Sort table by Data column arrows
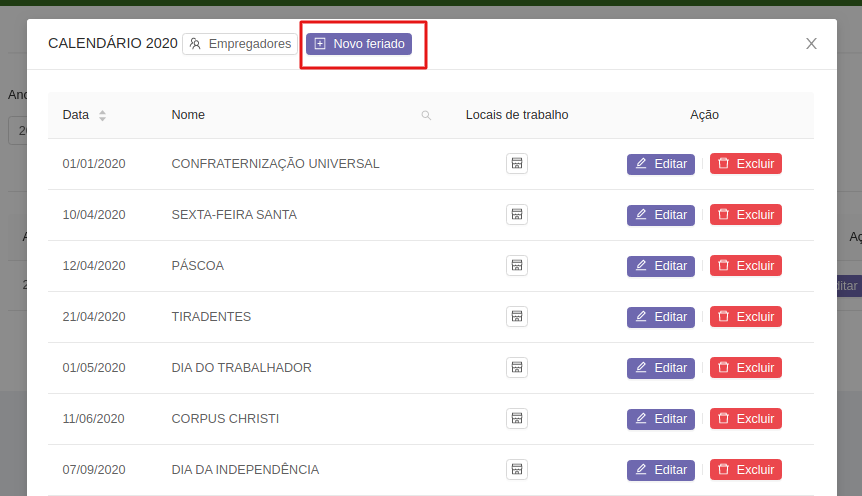The width and height of the screenshot is (862, 496). point(102,115)
